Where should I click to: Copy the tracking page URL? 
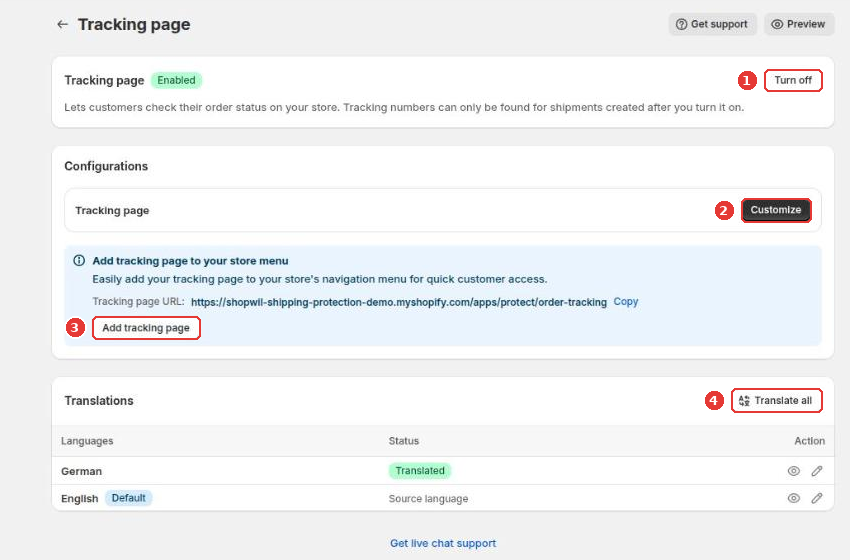click(x=626, y=301)
